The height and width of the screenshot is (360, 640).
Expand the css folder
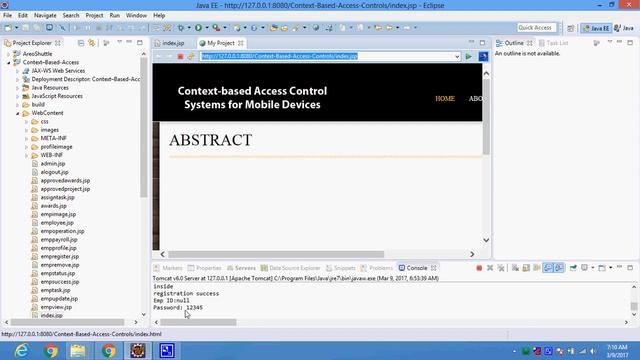(x=27, y=122)
